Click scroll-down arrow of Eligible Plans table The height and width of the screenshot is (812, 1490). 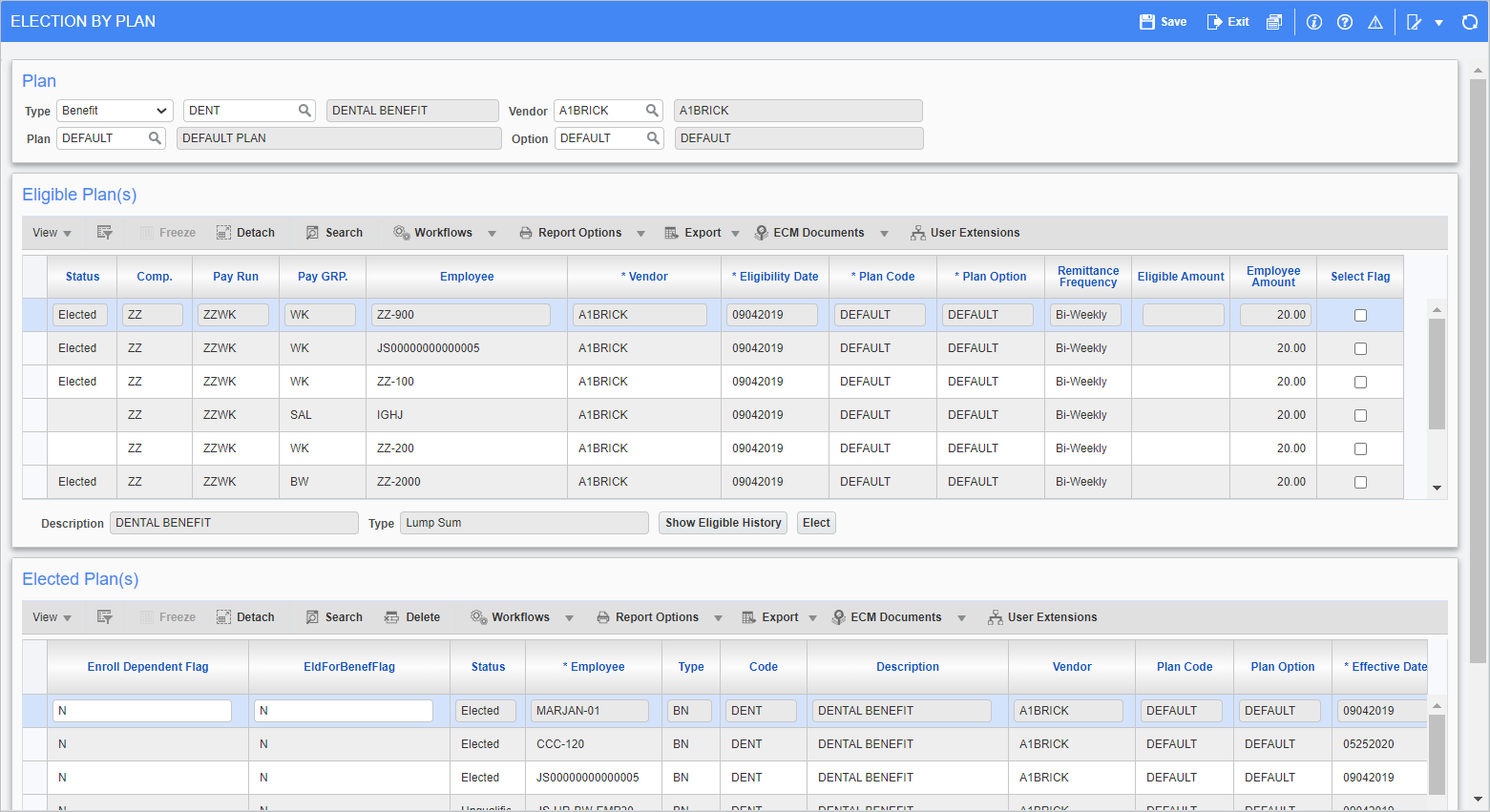1437,489
